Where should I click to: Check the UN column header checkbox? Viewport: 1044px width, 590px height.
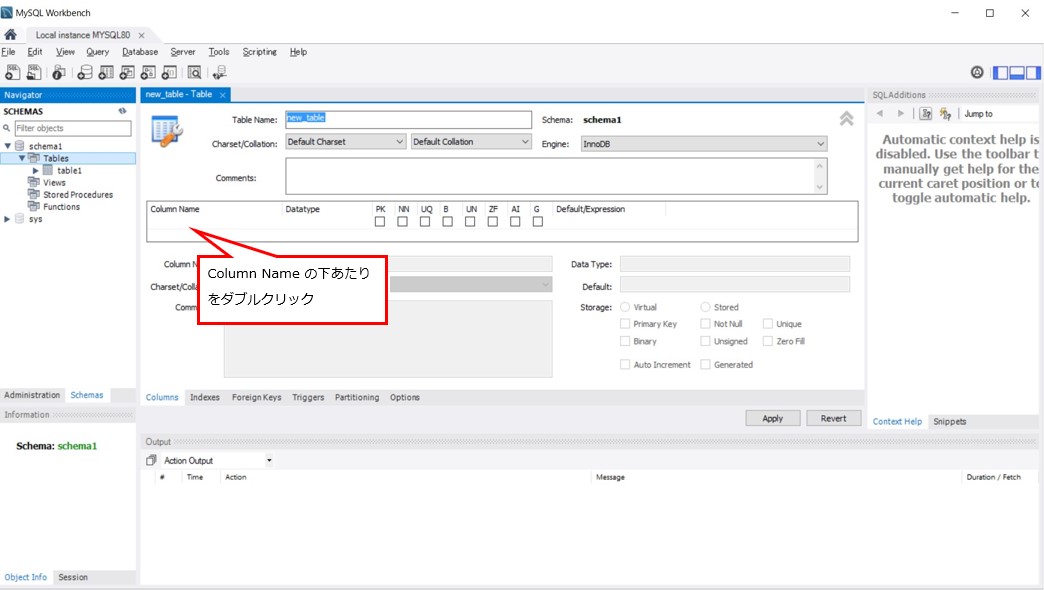(470, 222)
